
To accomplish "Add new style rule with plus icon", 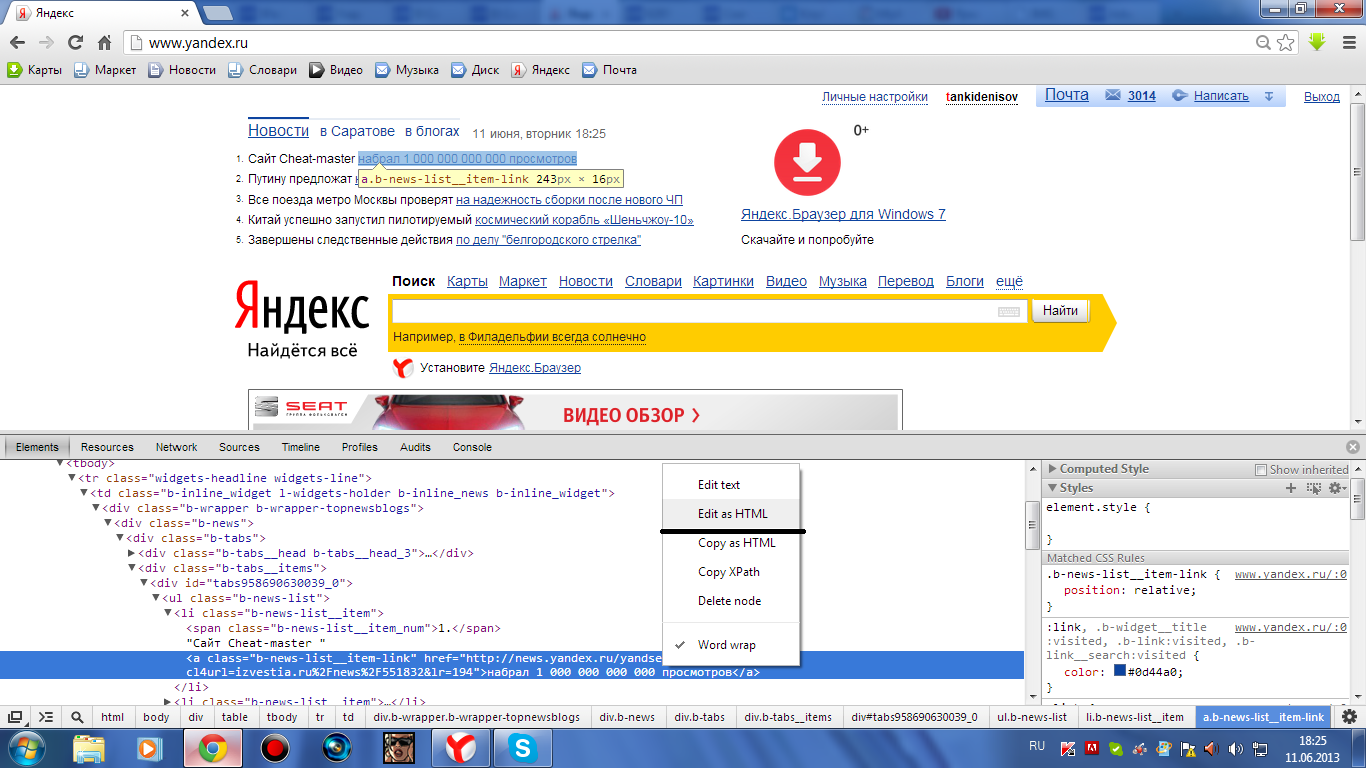I will point(1291,488).
